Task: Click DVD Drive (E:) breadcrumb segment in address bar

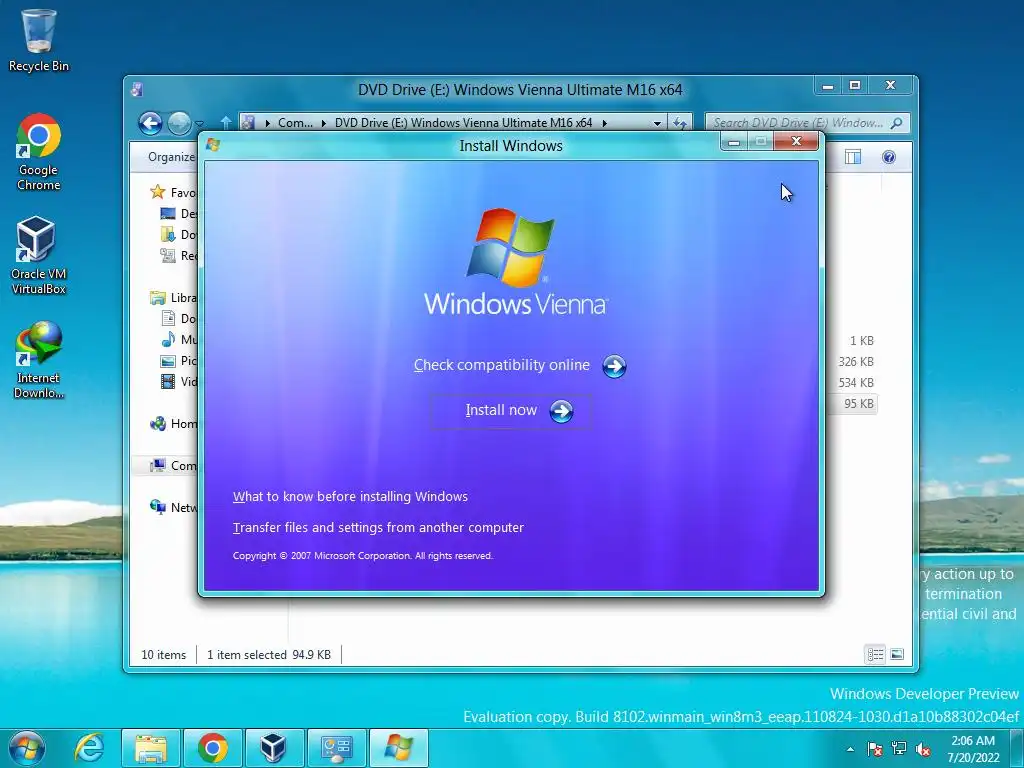Action: (463, 123)
